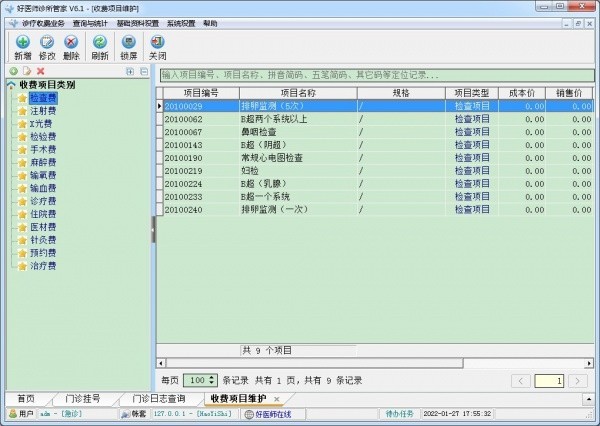Select 住院费 category in tree
This screenshot has height=426, width=600.
click(43, 214)
